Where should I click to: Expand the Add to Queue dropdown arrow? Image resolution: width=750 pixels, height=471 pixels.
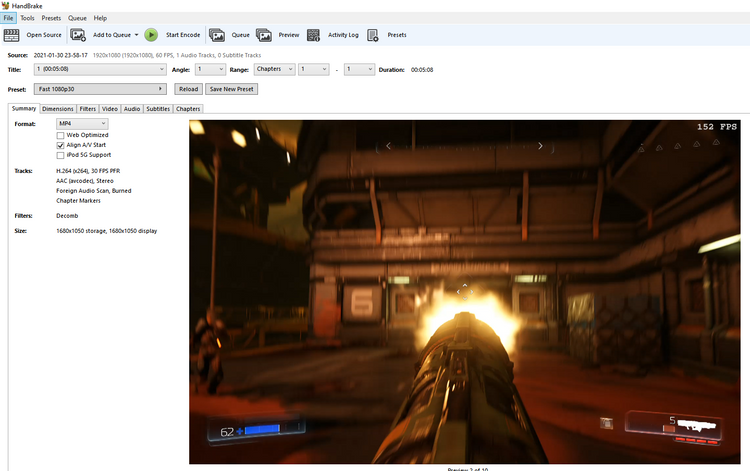(136, 35)
